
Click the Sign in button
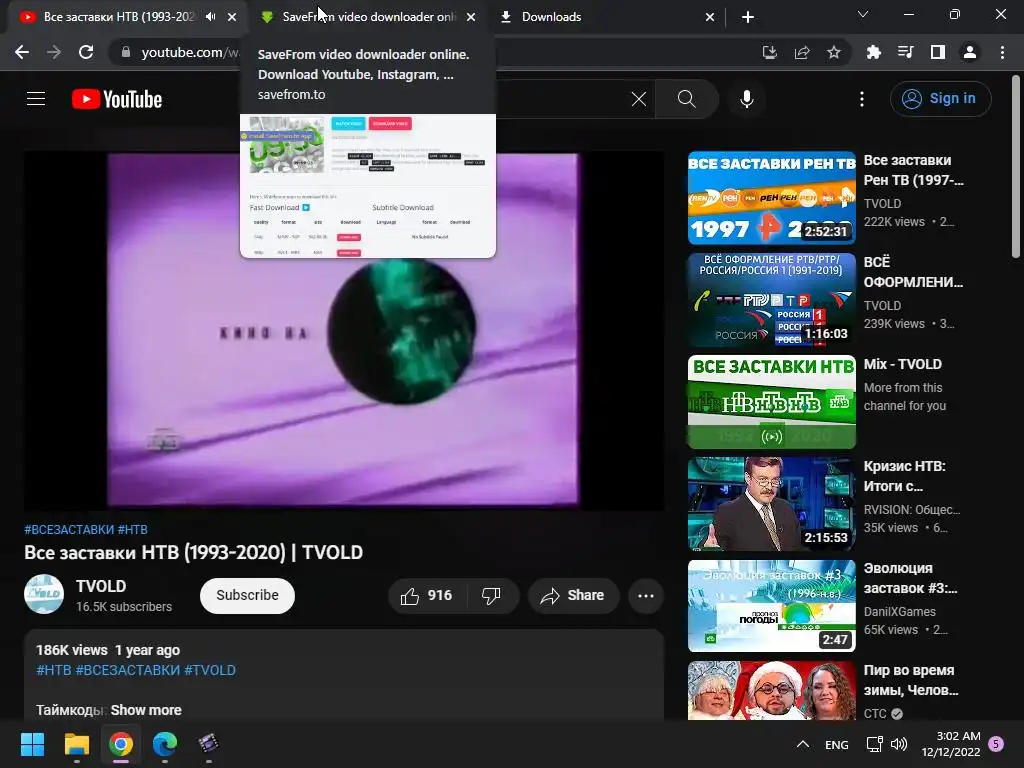[x=940, y=99]
